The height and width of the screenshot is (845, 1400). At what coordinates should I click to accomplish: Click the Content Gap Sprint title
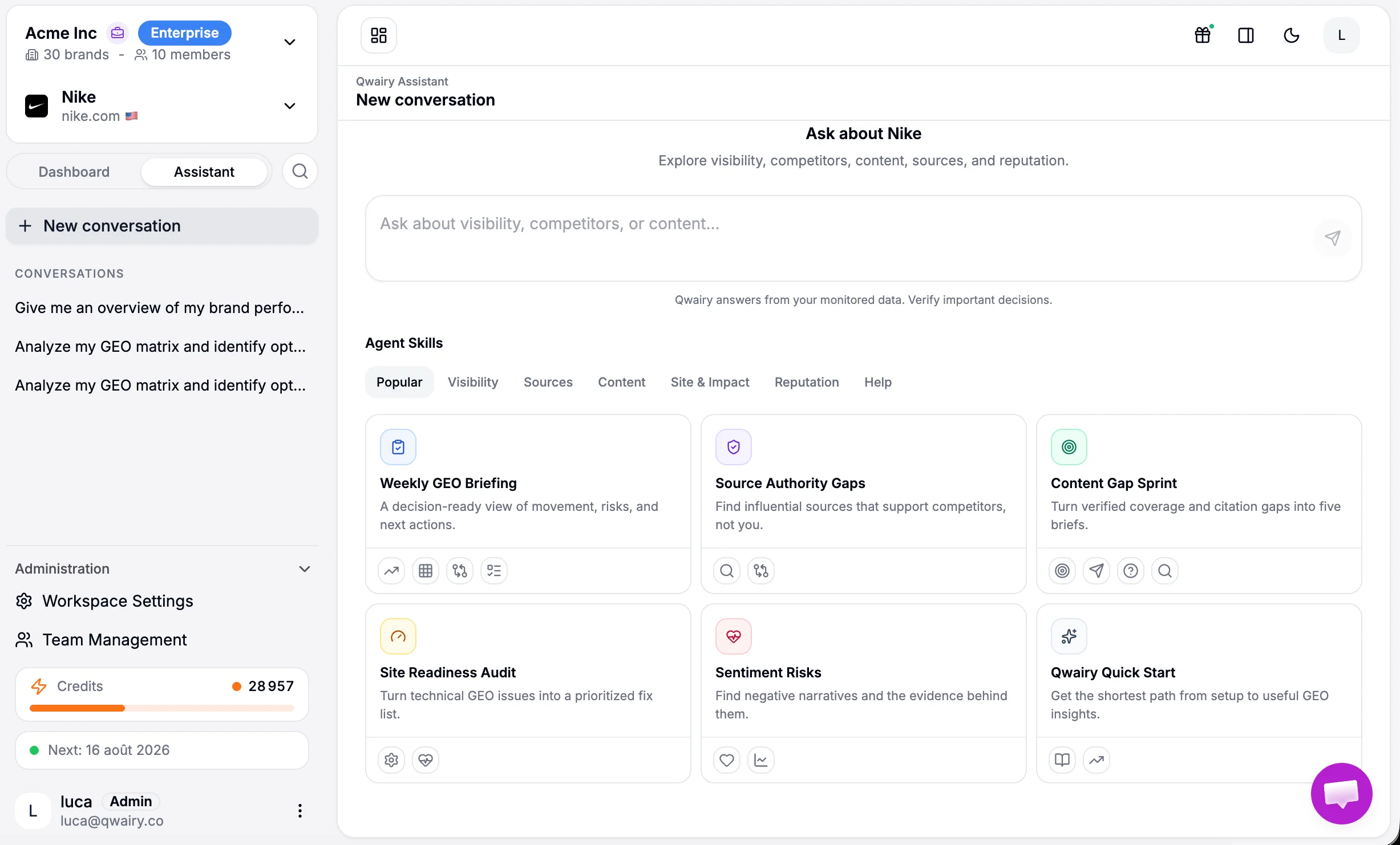pos(1114,483)
